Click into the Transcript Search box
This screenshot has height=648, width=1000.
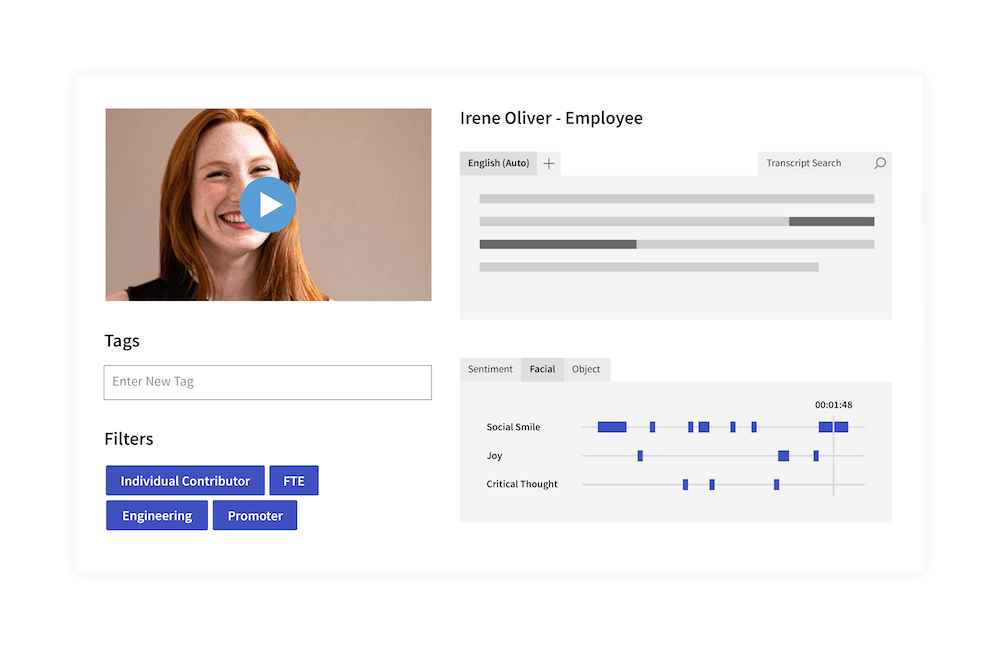[816, 163]
